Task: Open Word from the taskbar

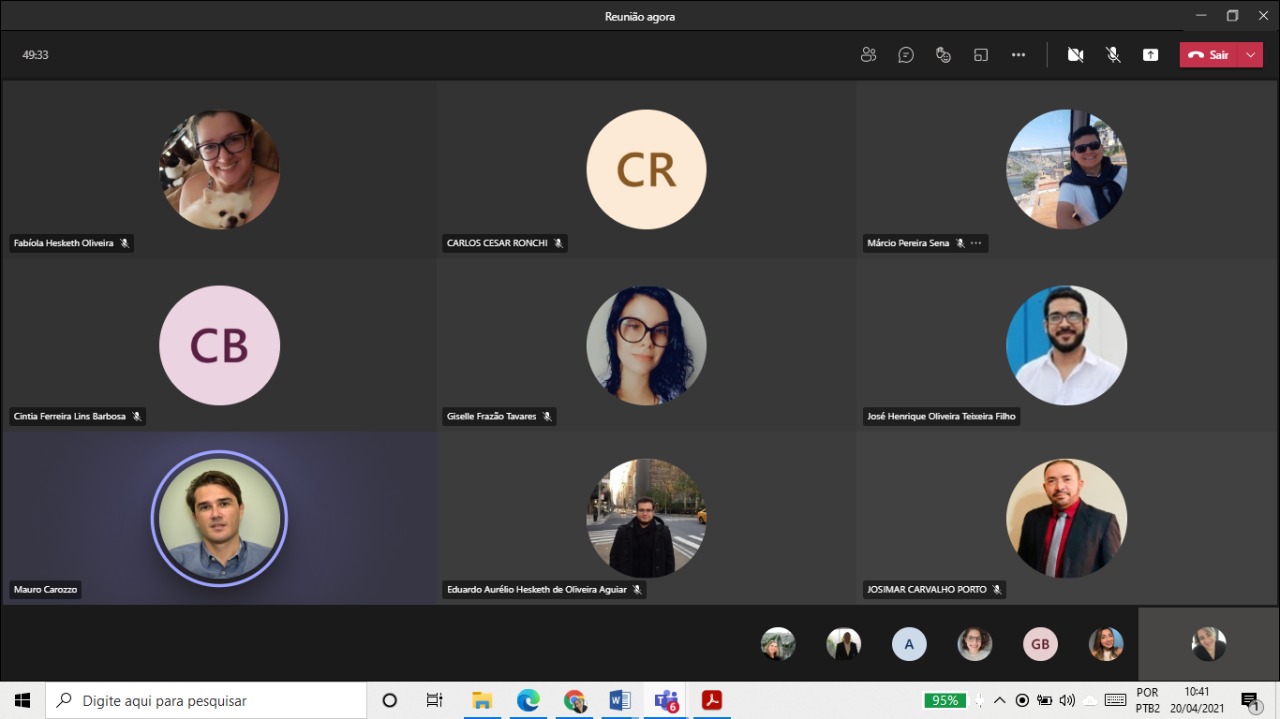Action: coord(619,700)
